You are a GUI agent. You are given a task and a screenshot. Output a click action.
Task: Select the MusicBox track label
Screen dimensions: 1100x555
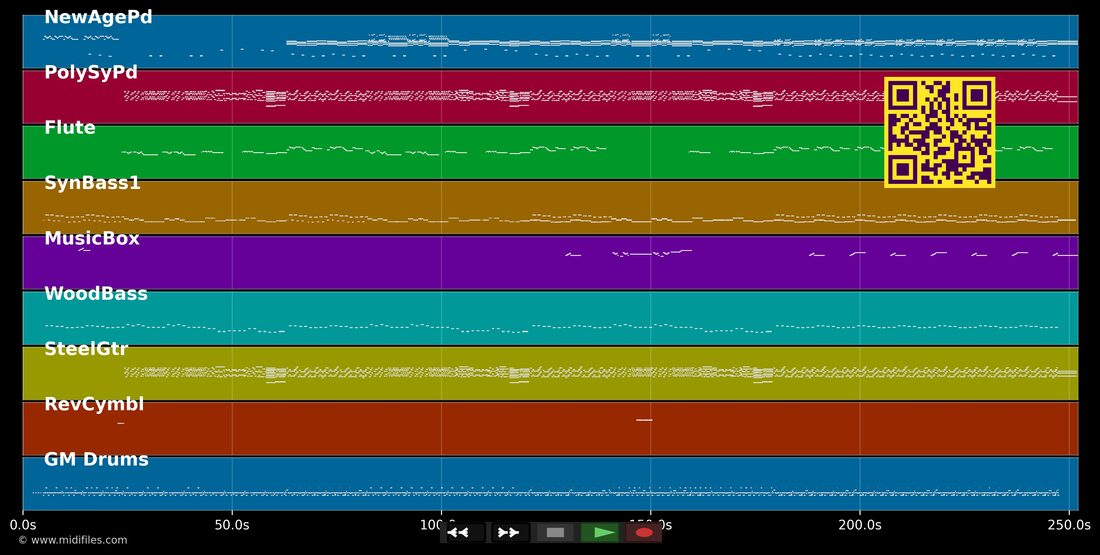tap(92, 239)
